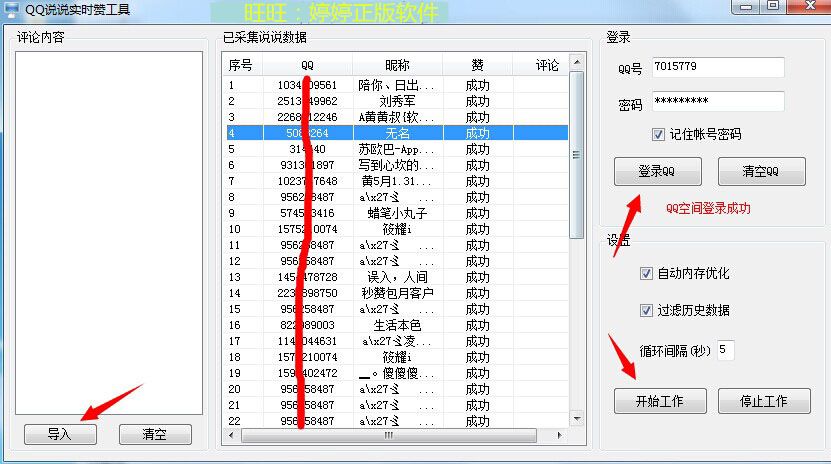Click the 赞 column header
The width and height of the screenshot is (831, 464).
477,65
